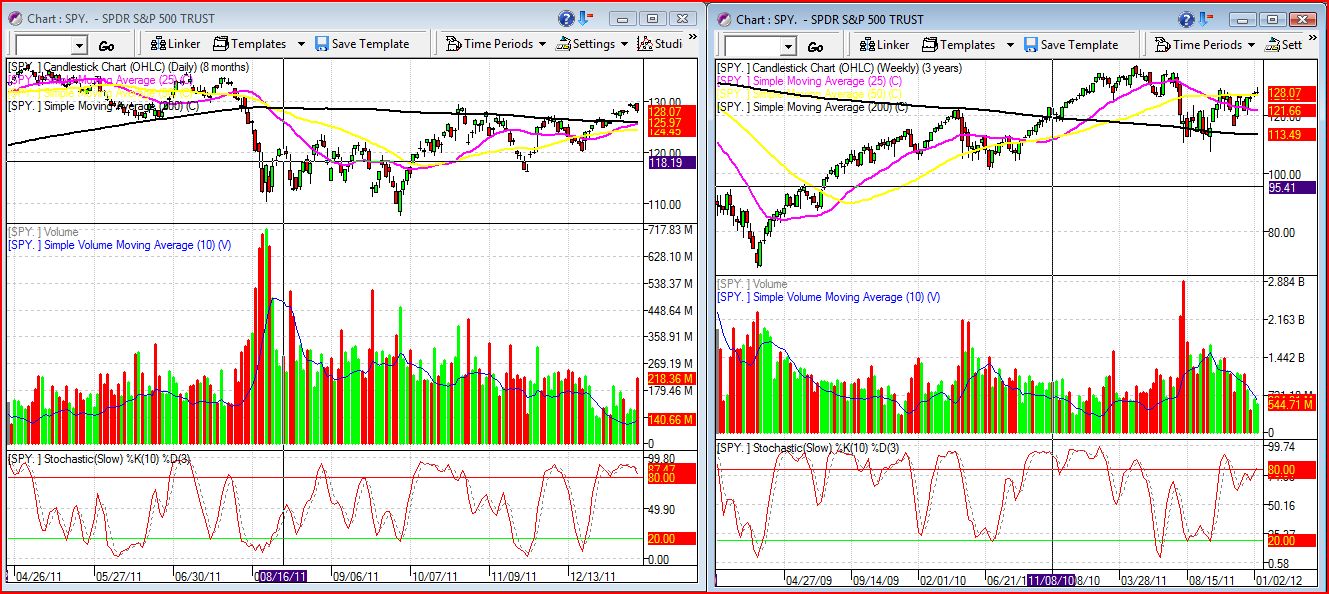Open Linker in the right chart toolbar

[x=884, y=45]
